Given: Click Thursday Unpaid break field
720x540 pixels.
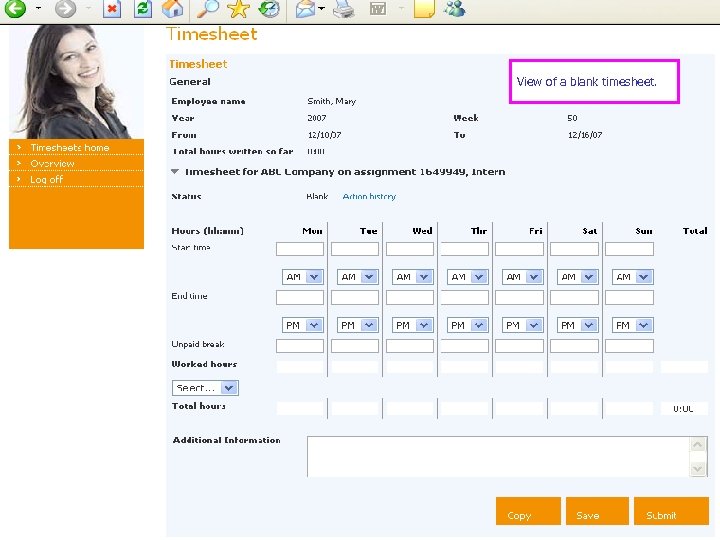Looking at the screenshot, I should 465,346.
